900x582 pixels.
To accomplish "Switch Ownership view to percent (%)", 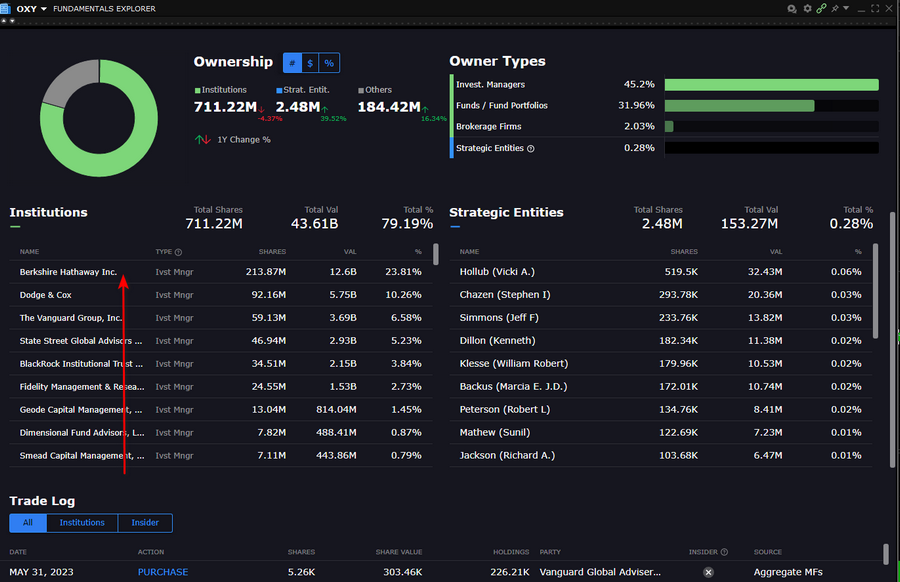I will point(329,63).
